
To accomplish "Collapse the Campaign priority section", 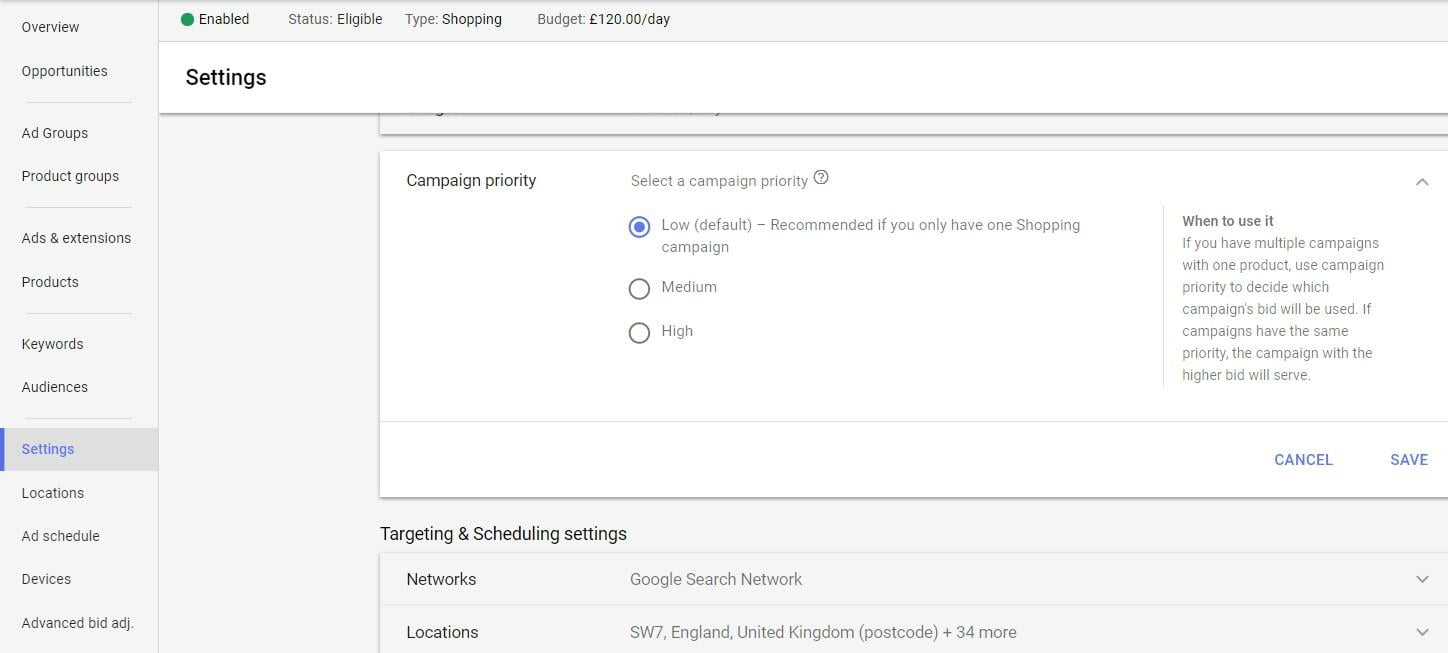I will point(1422,181).
